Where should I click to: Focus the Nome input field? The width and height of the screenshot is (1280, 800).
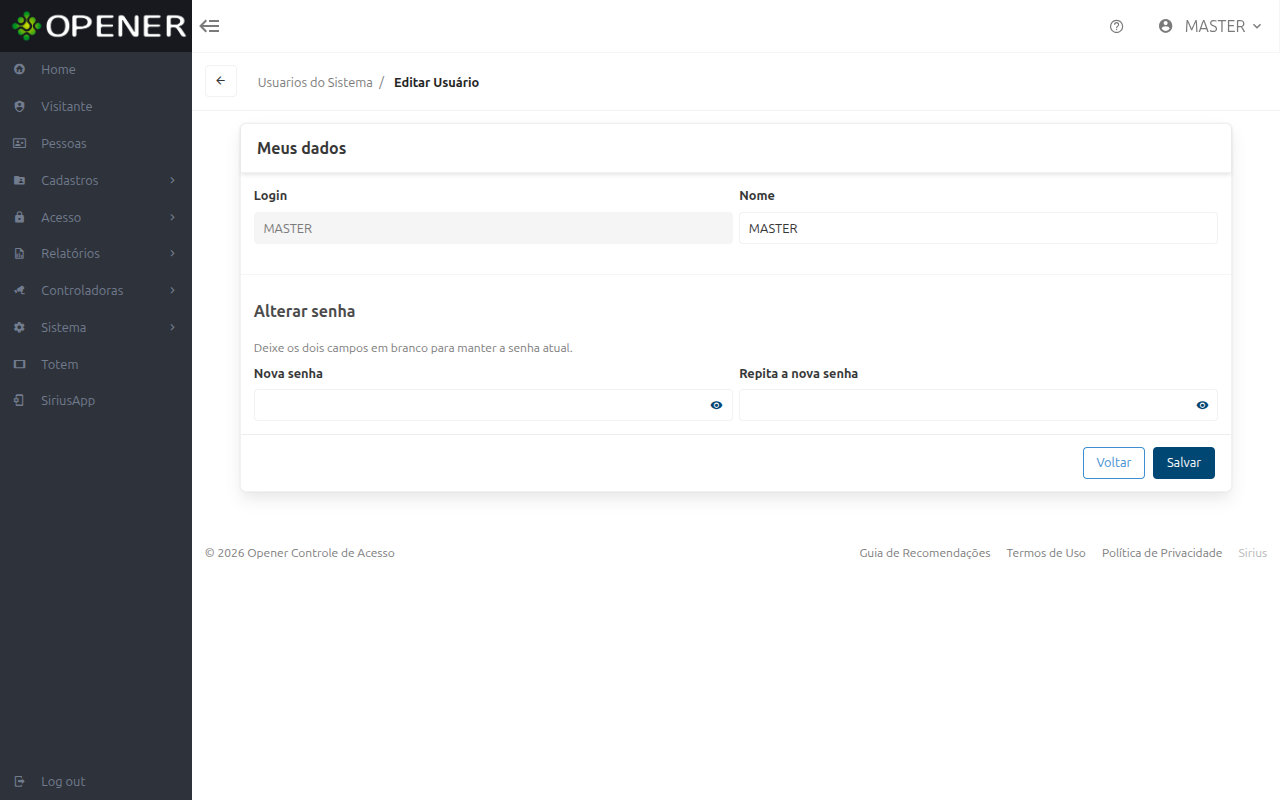pos(978,228)
